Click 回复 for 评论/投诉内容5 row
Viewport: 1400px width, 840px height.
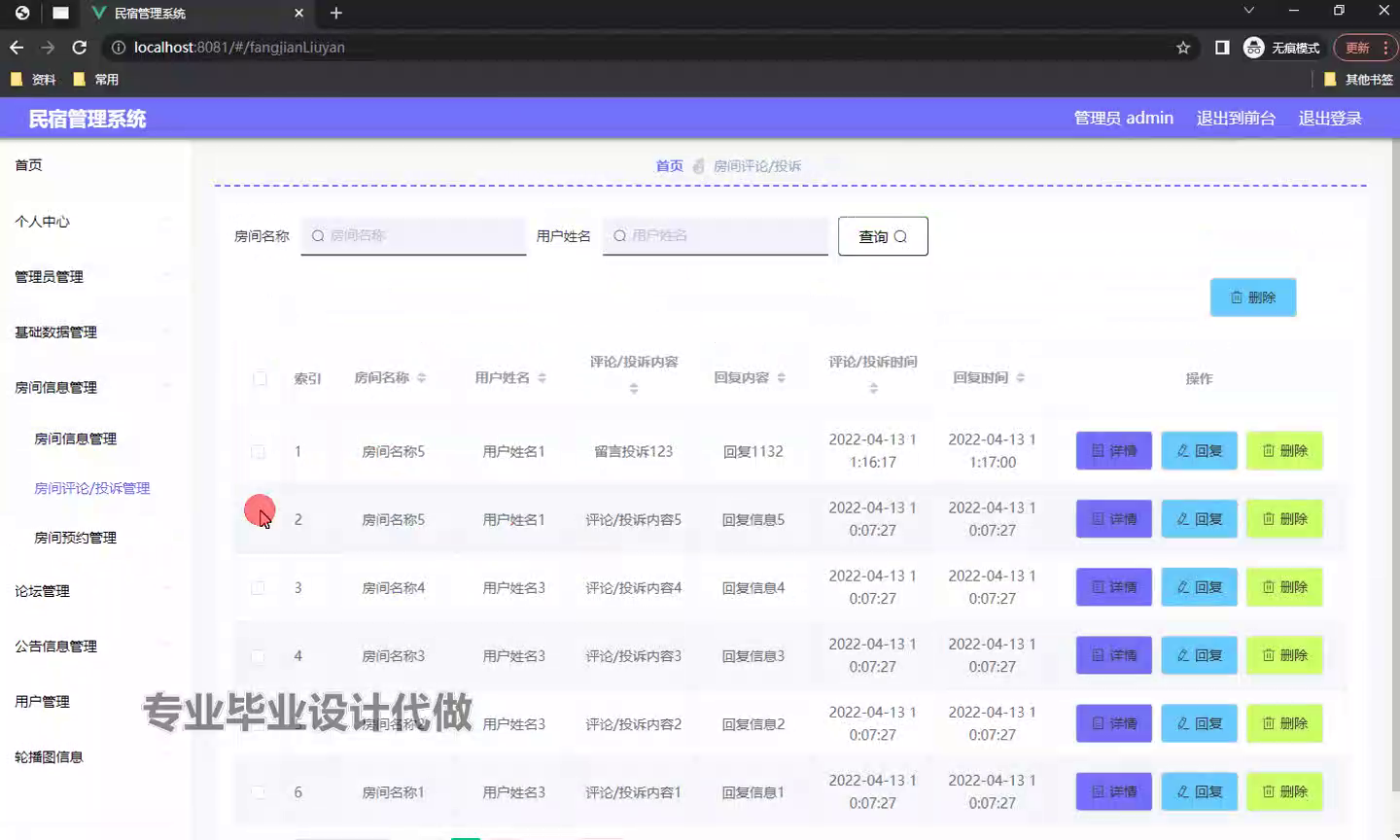(x=1200, y=519)
